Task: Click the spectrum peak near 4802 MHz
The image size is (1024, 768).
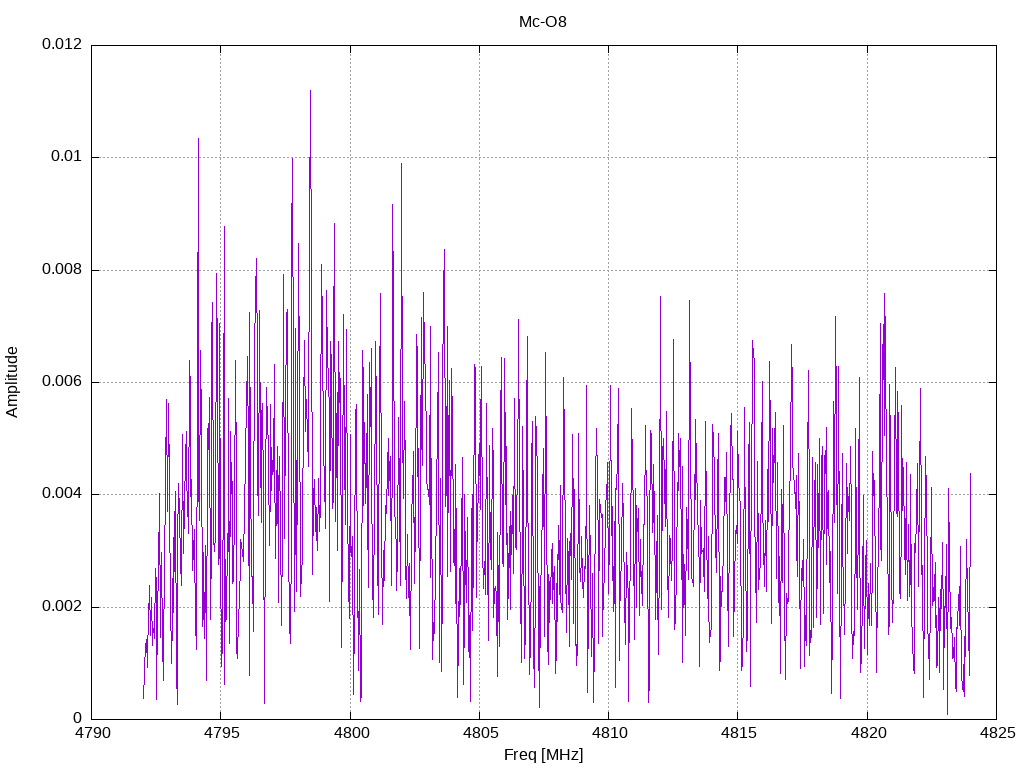Action: [402, 163]
